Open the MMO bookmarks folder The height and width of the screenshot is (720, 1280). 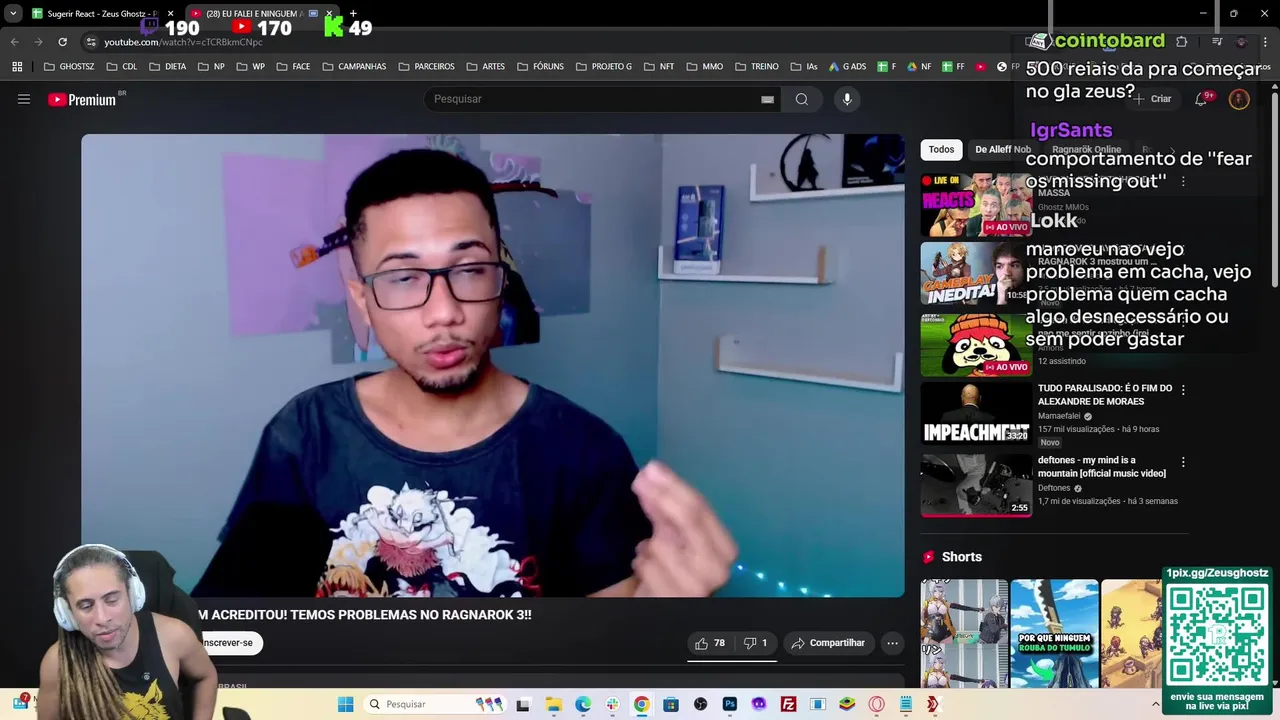pyautogui.click(x=704, y=67)
